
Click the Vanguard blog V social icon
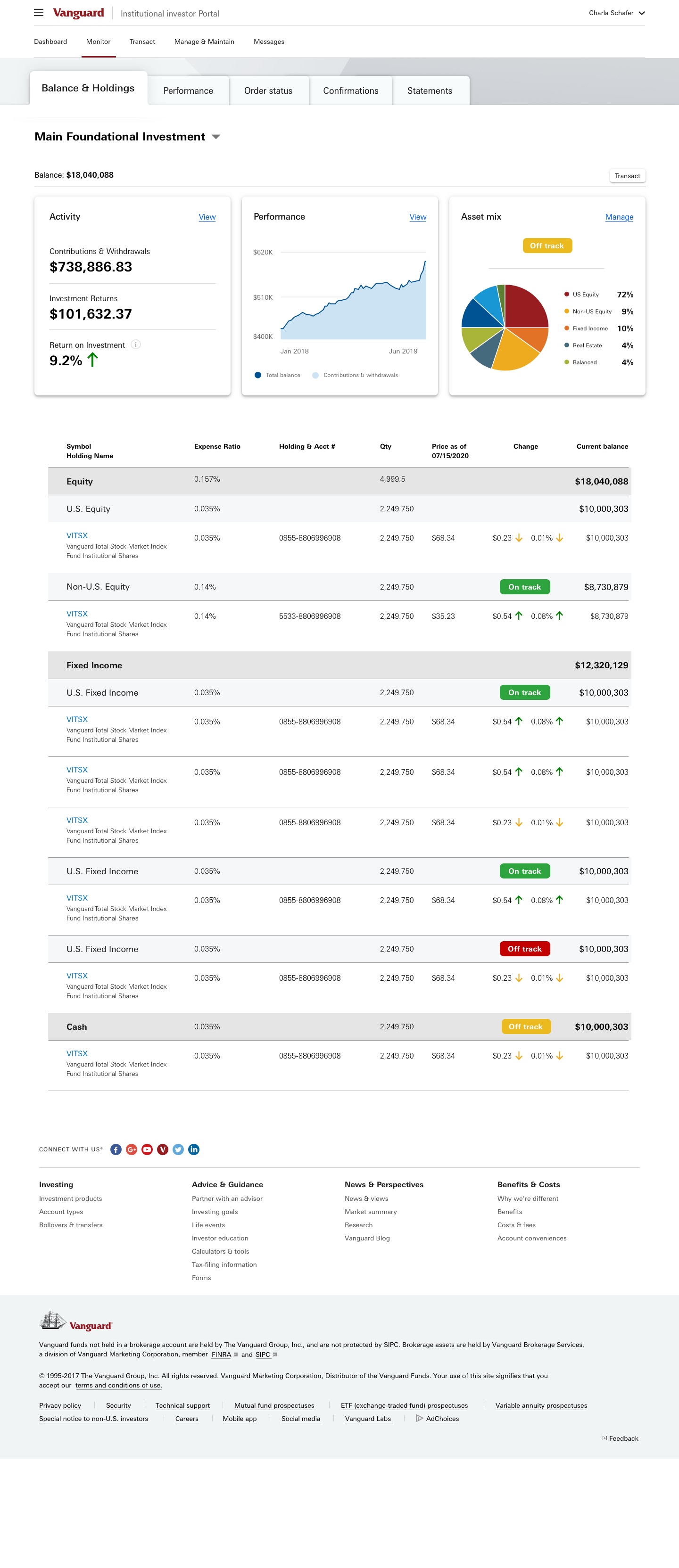(163, 1149)
